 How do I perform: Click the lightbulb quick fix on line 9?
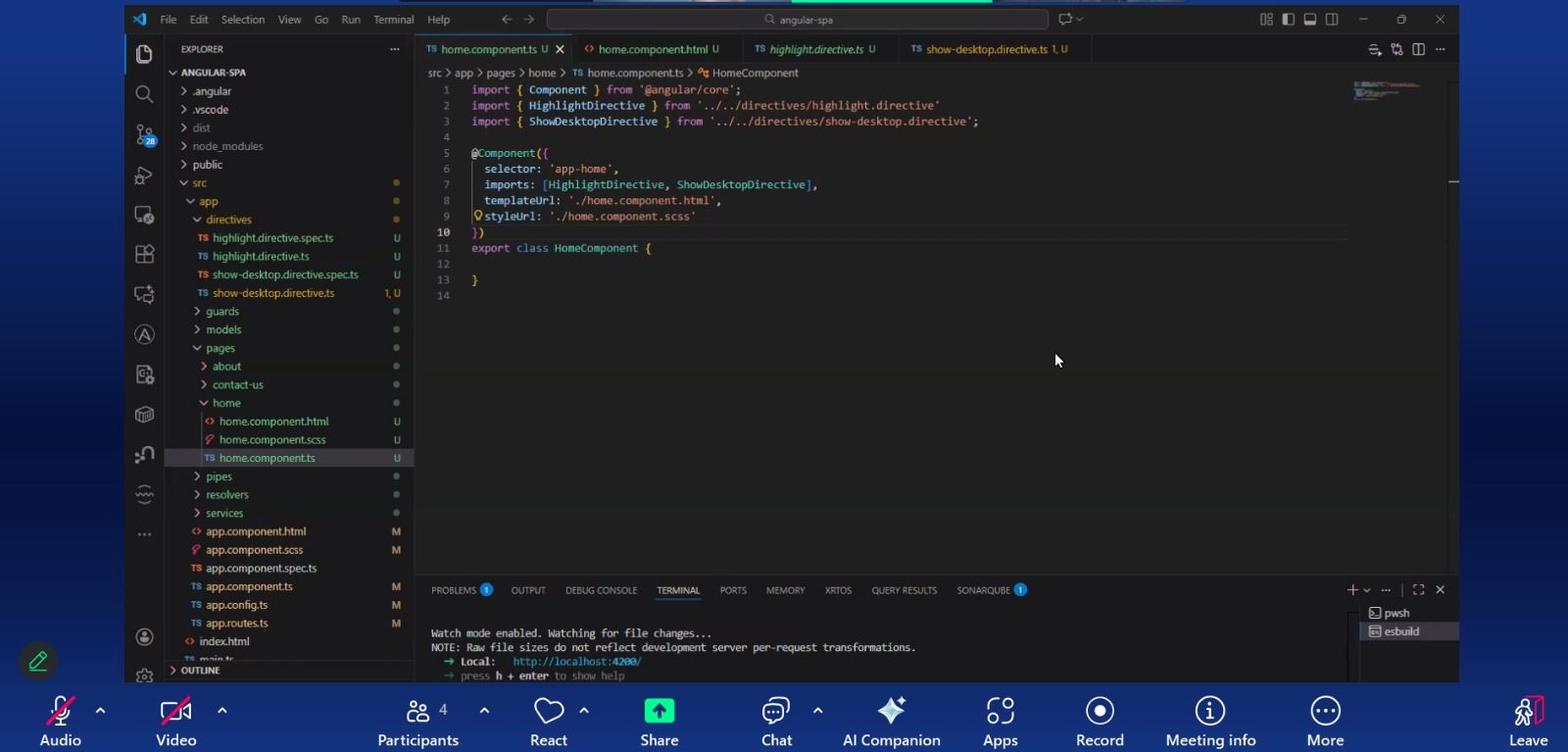click(x=478, y=216)
